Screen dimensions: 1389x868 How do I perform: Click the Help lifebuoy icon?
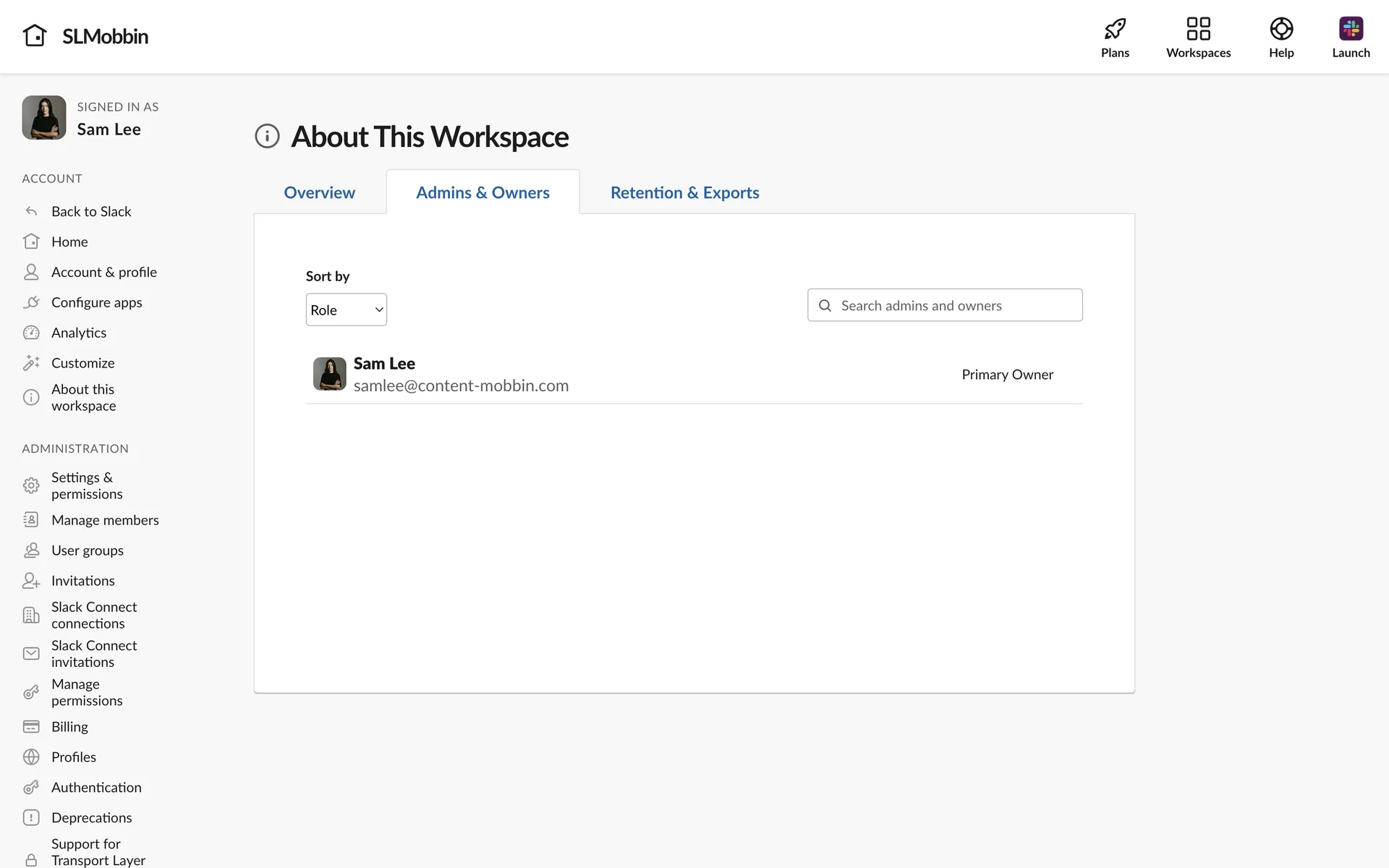[1280, 29]
